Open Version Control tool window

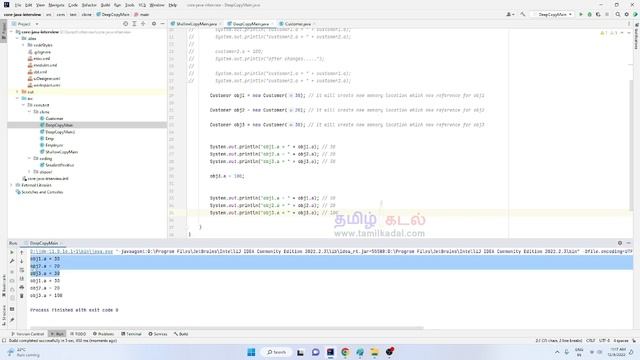[28, 334]
